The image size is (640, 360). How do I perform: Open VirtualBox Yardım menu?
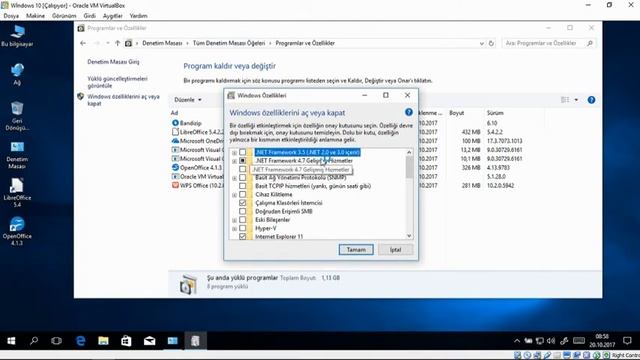click(138, 16)
